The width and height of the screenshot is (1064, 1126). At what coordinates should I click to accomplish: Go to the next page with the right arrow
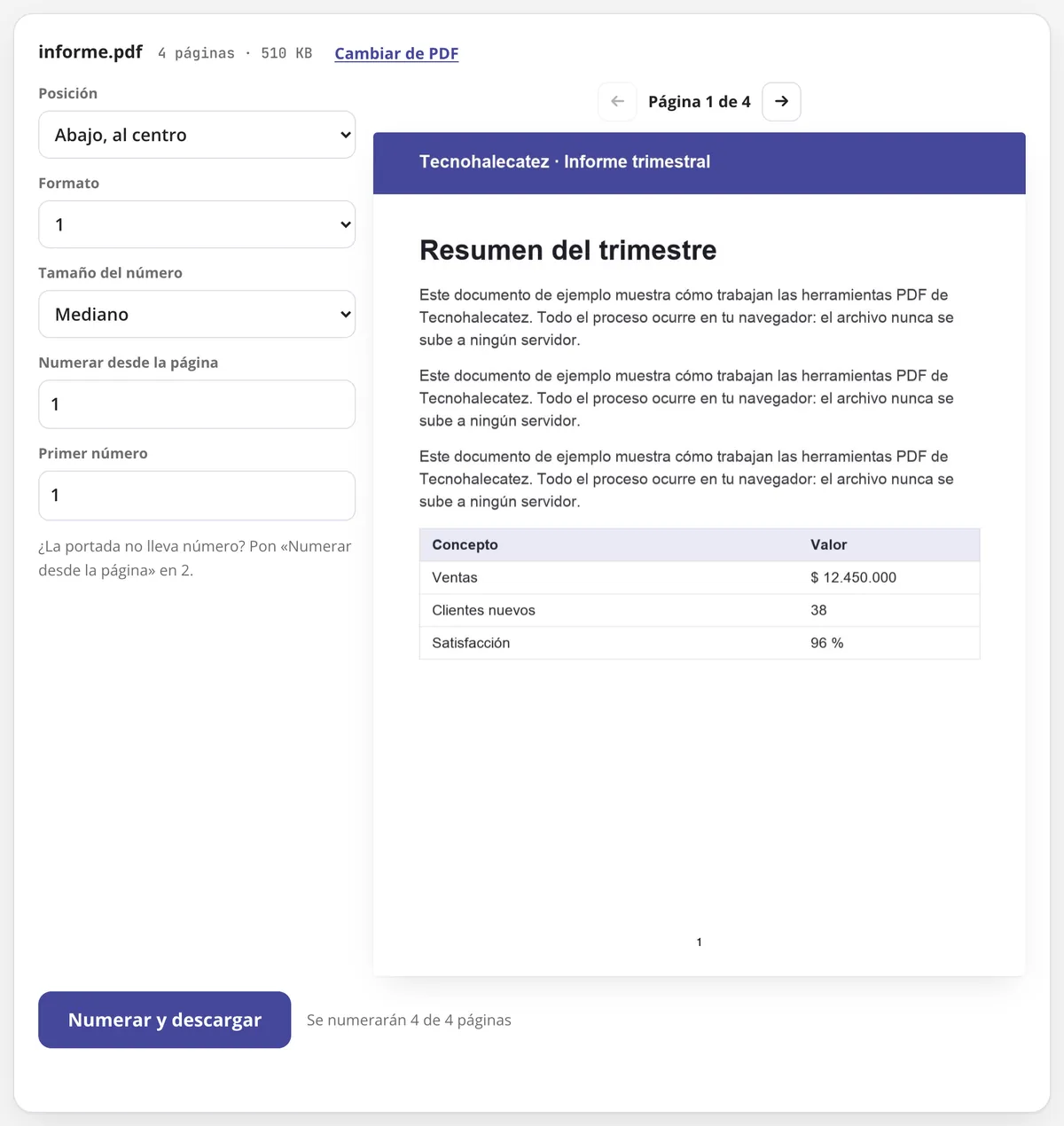[781, 101]
